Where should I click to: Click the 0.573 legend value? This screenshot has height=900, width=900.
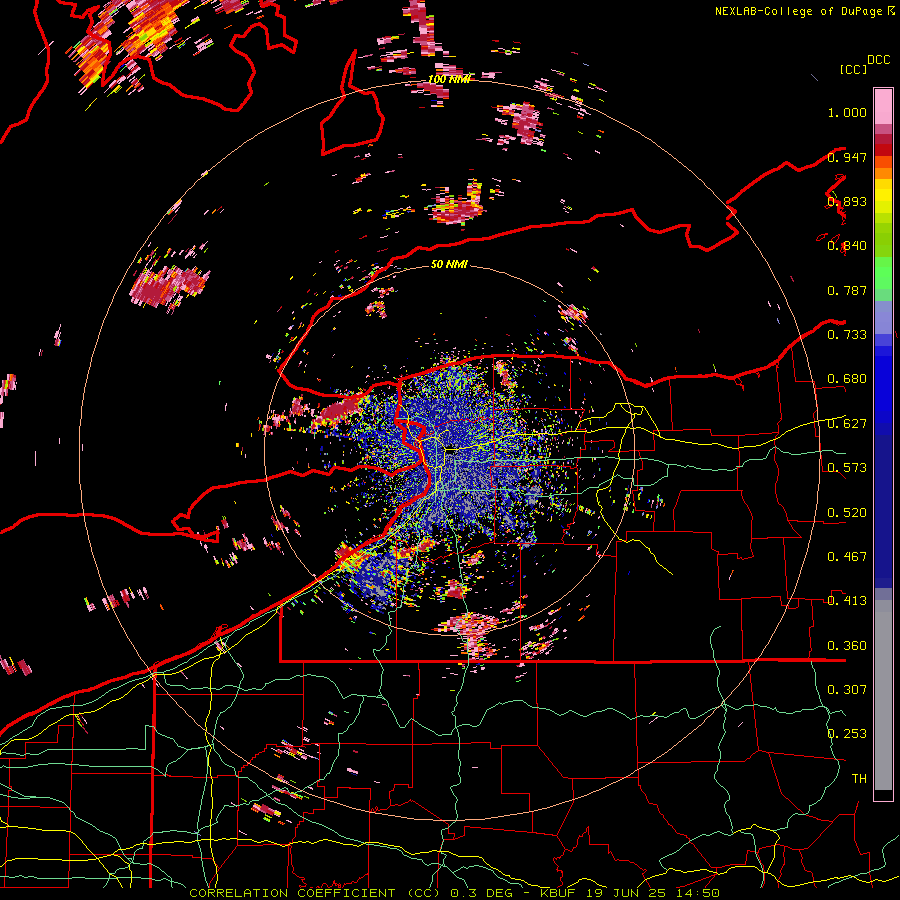click(x=847, y=468)
